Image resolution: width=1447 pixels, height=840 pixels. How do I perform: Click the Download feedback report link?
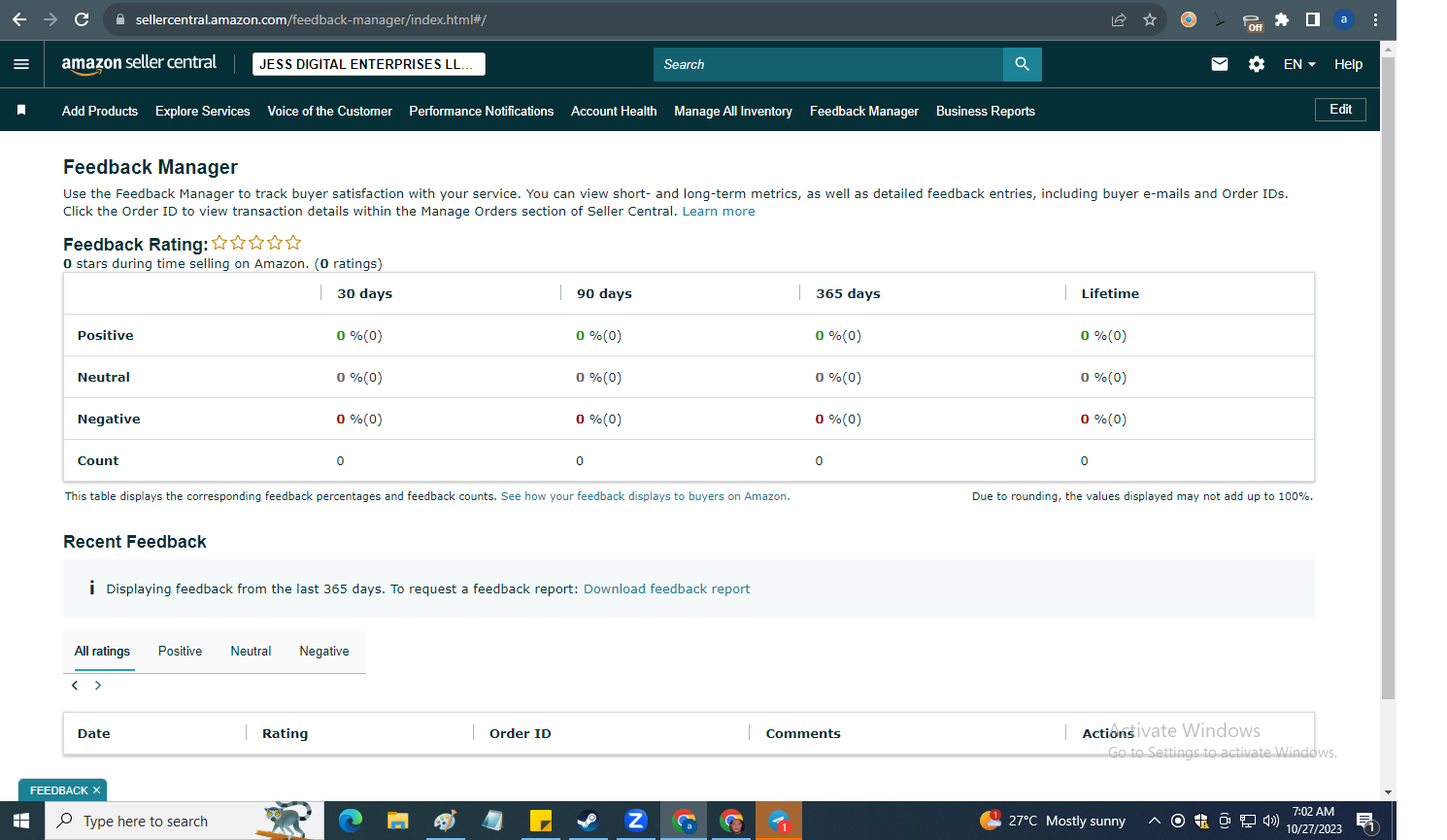click(x=666, y=589)
